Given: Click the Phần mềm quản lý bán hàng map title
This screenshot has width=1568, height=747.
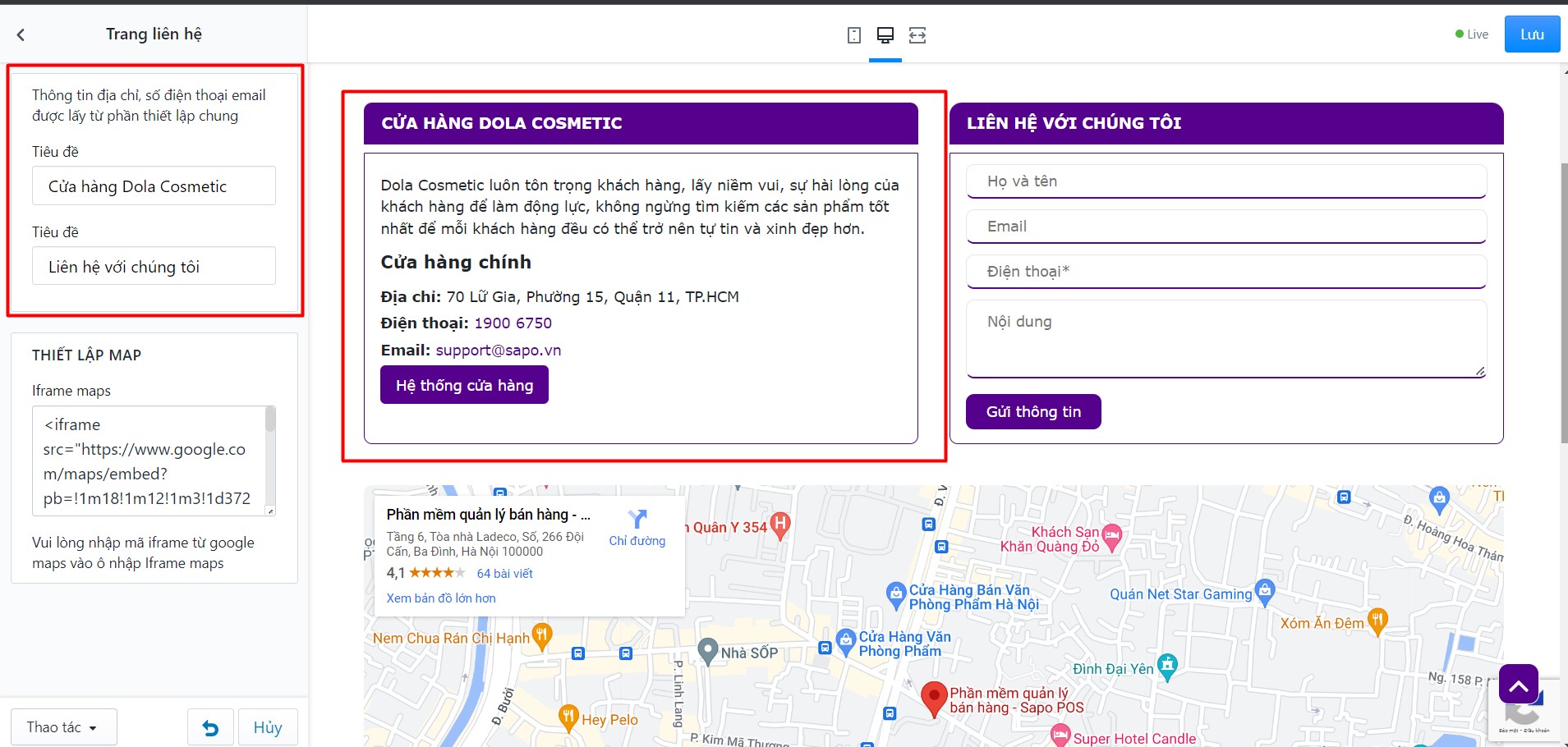Looking at the screenshot, I should click(489, 515).
